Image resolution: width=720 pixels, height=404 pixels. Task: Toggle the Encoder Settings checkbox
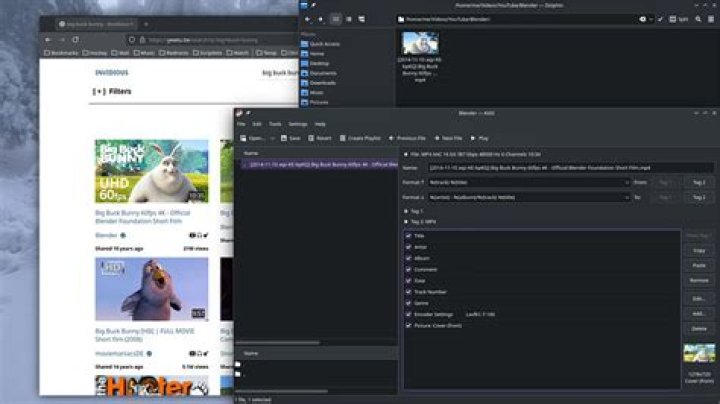click(x=409, y=314)
